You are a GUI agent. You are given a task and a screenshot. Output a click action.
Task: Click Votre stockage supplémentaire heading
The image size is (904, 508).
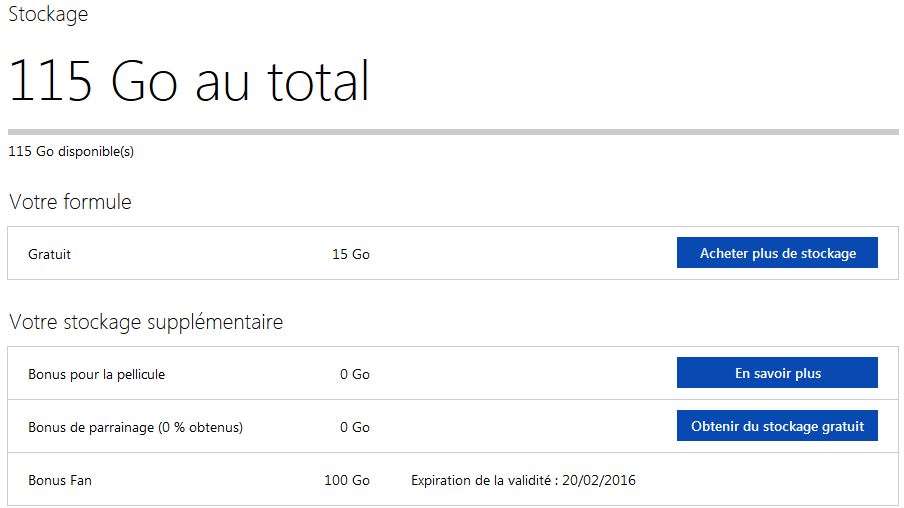(146, 322)
